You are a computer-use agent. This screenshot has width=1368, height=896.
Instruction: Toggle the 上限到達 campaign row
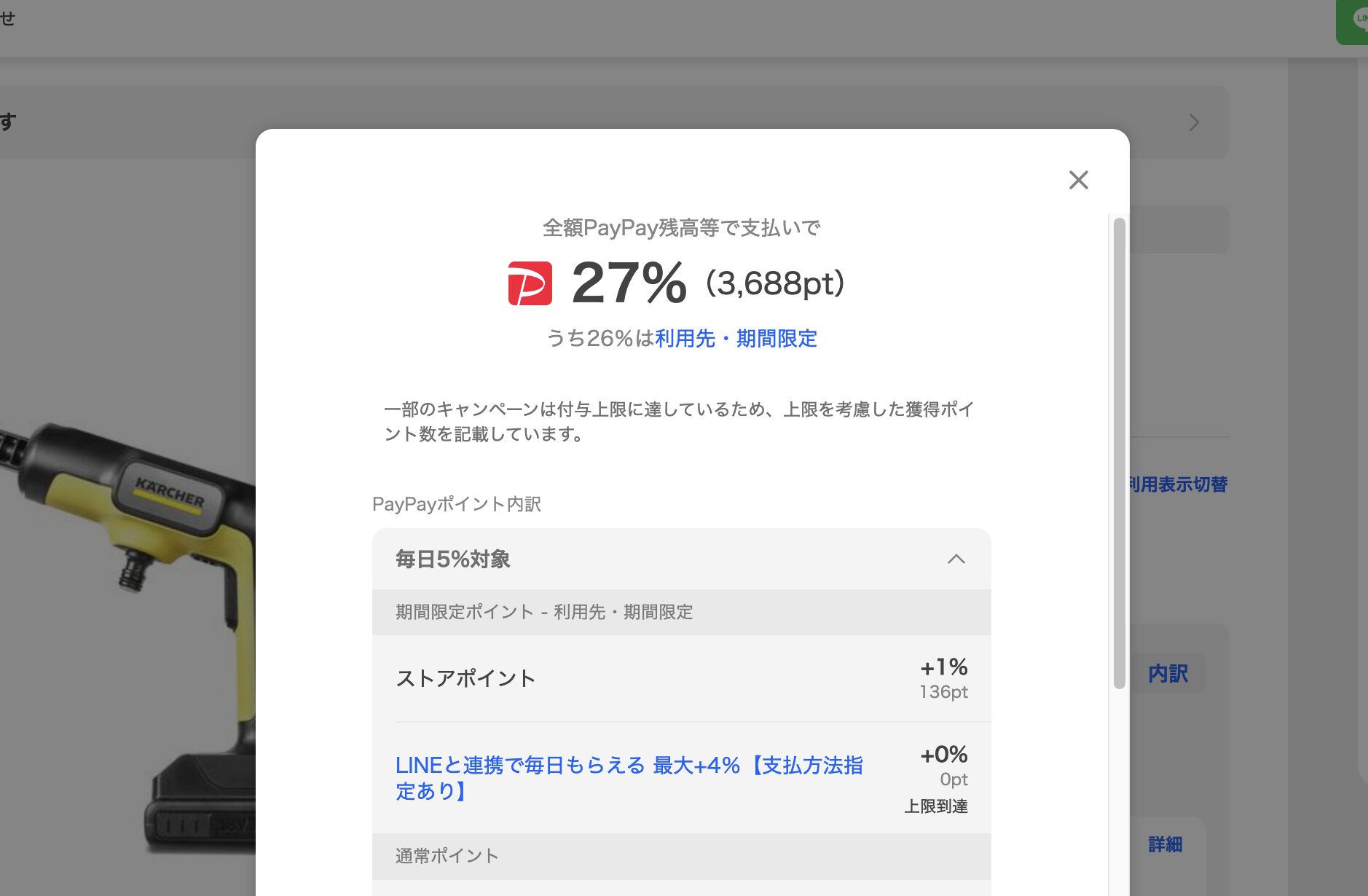[x=936, y=806]
